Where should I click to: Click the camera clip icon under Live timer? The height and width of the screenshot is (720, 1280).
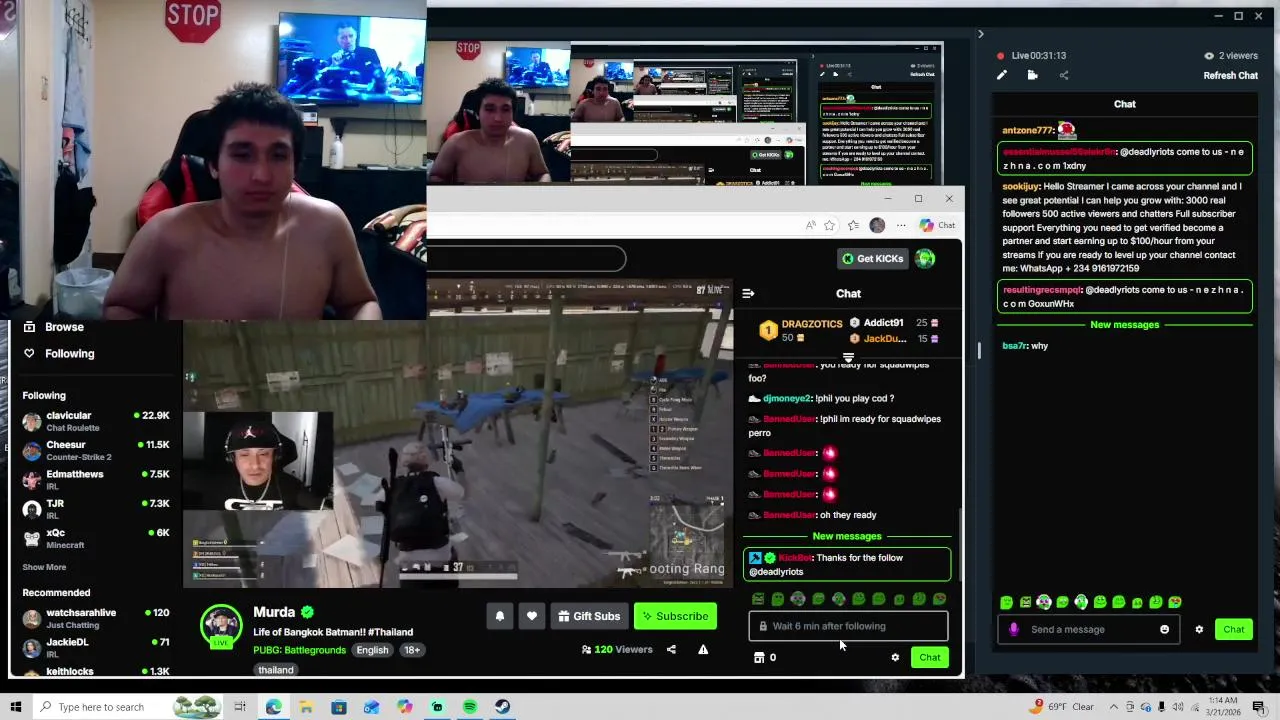coord(1032,75)
